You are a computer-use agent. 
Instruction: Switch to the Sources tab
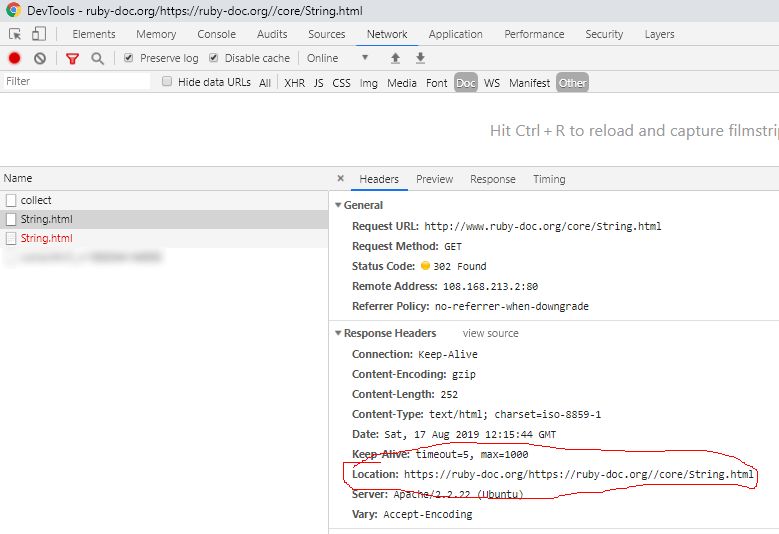[326, 34]
